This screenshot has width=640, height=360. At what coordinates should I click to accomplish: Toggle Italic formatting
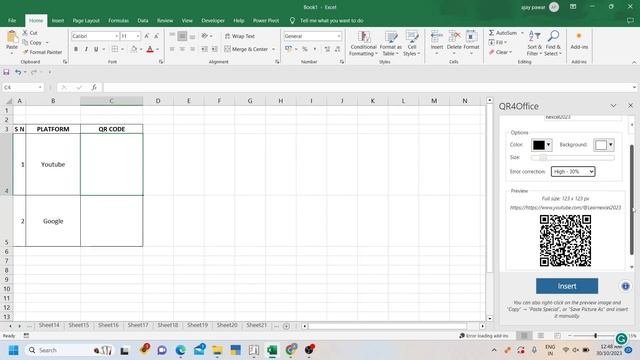coord(86,49)
